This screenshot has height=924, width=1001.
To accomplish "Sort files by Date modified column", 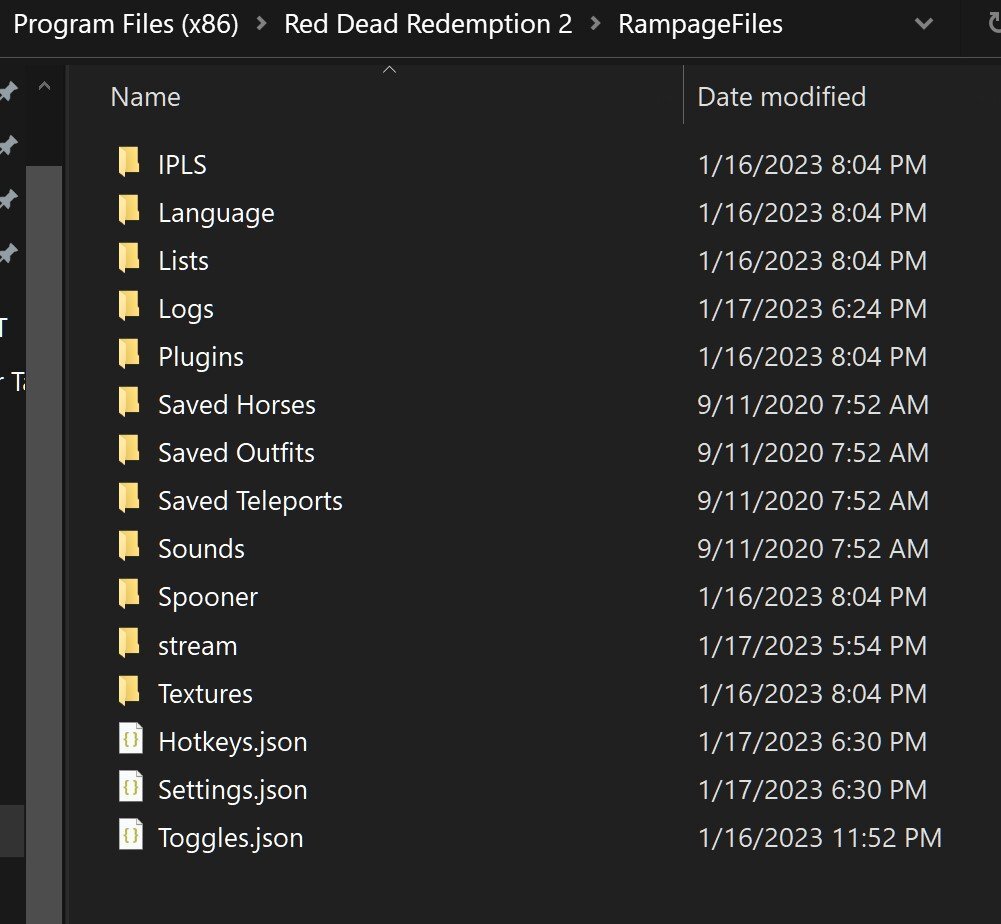I will pyautogui.click(x=781, y=97).
